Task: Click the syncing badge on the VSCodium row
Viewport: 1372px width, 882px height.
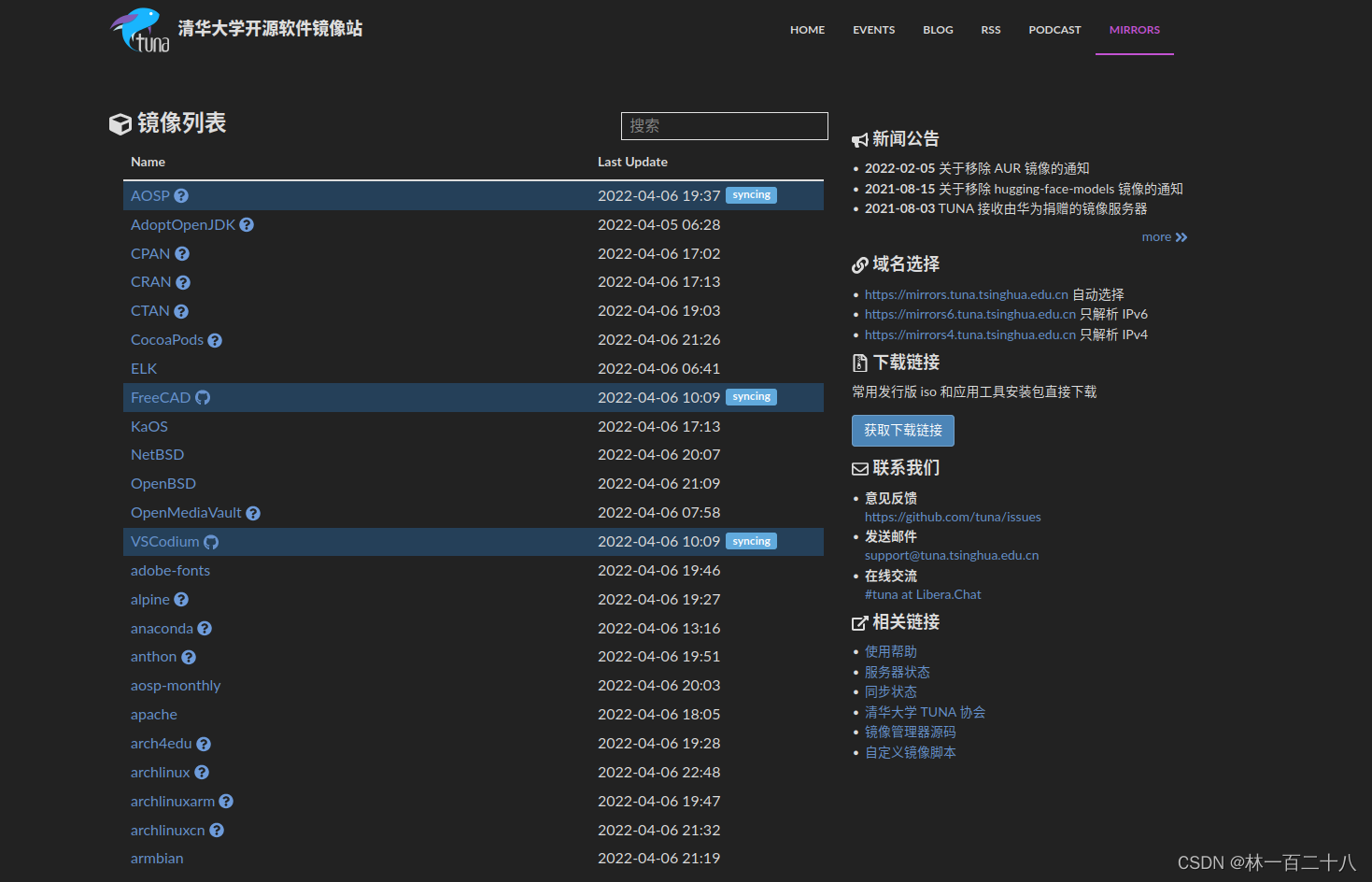Action: (x=752, y=541)
